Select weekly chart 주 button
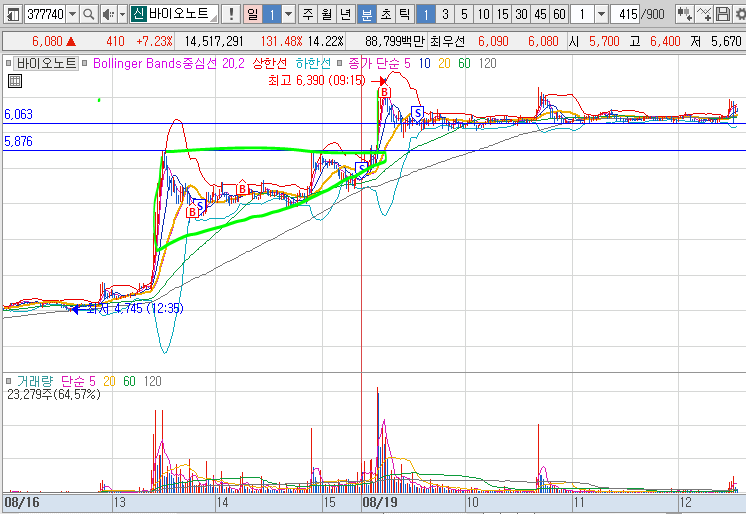This screenshot has height=514, width=746. tap(308, 14)
